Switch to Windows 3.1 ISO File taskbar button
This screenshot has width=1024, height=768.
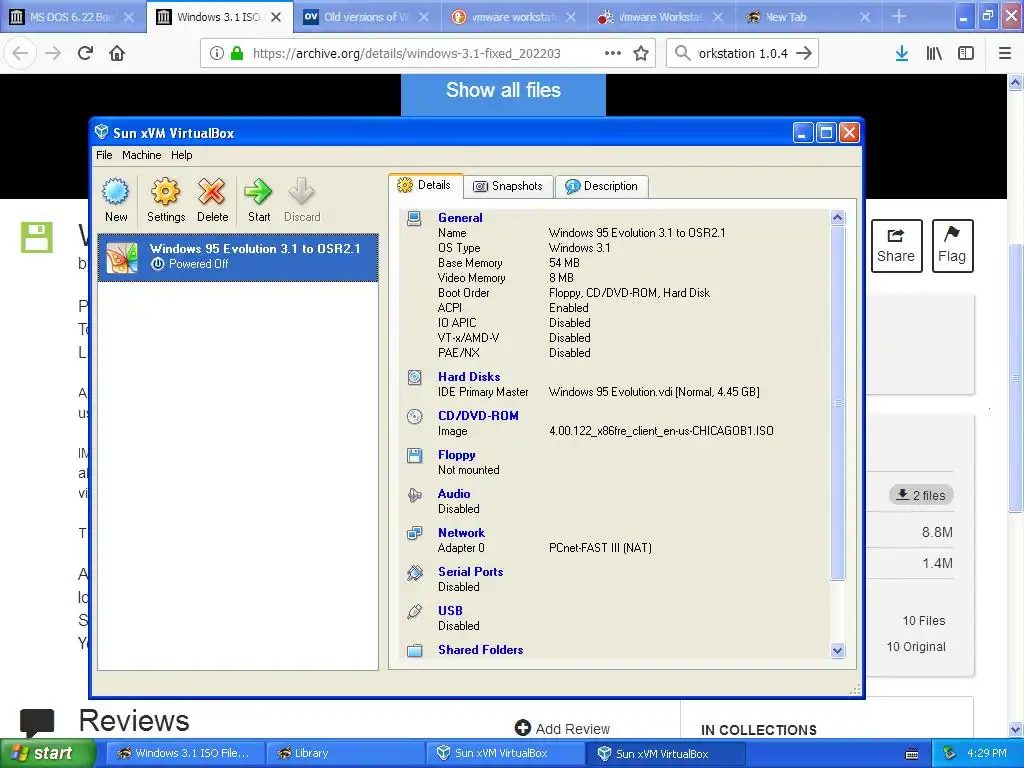186,753
